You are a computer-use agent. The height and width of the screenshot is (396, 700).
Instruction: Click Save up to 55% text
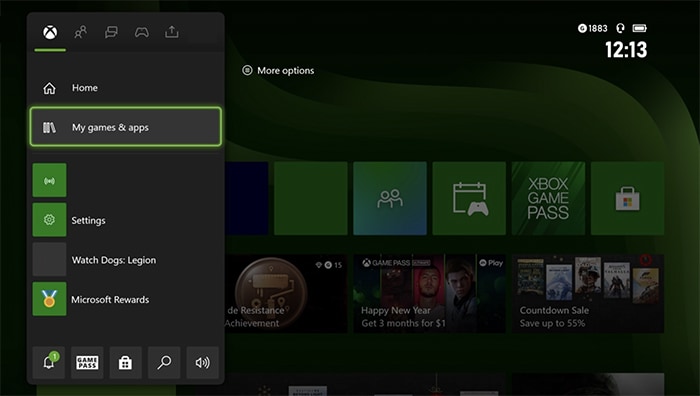552,323
